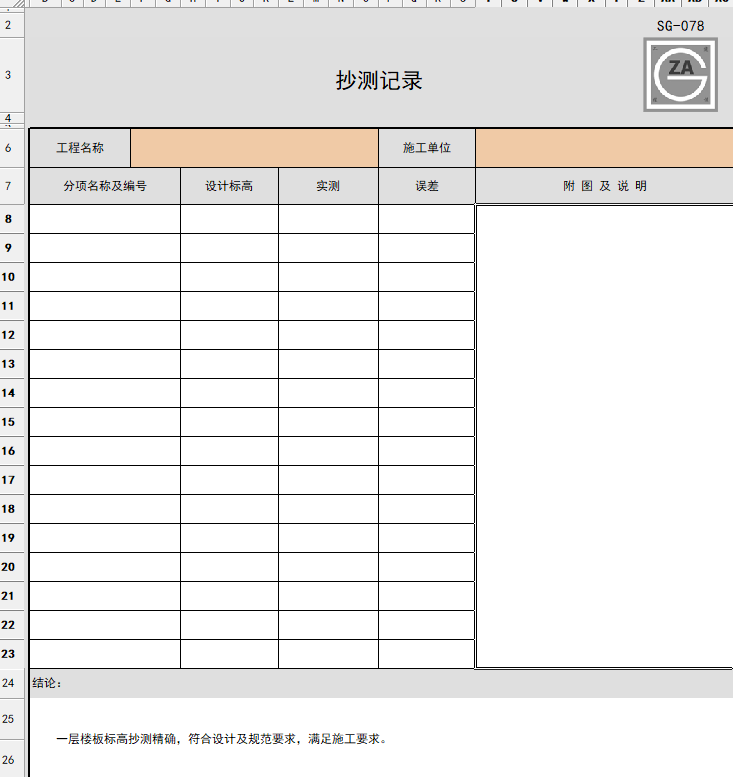Select row 7 via its row header
This screenshot has width=733, height=777.
tap(12, 186)
